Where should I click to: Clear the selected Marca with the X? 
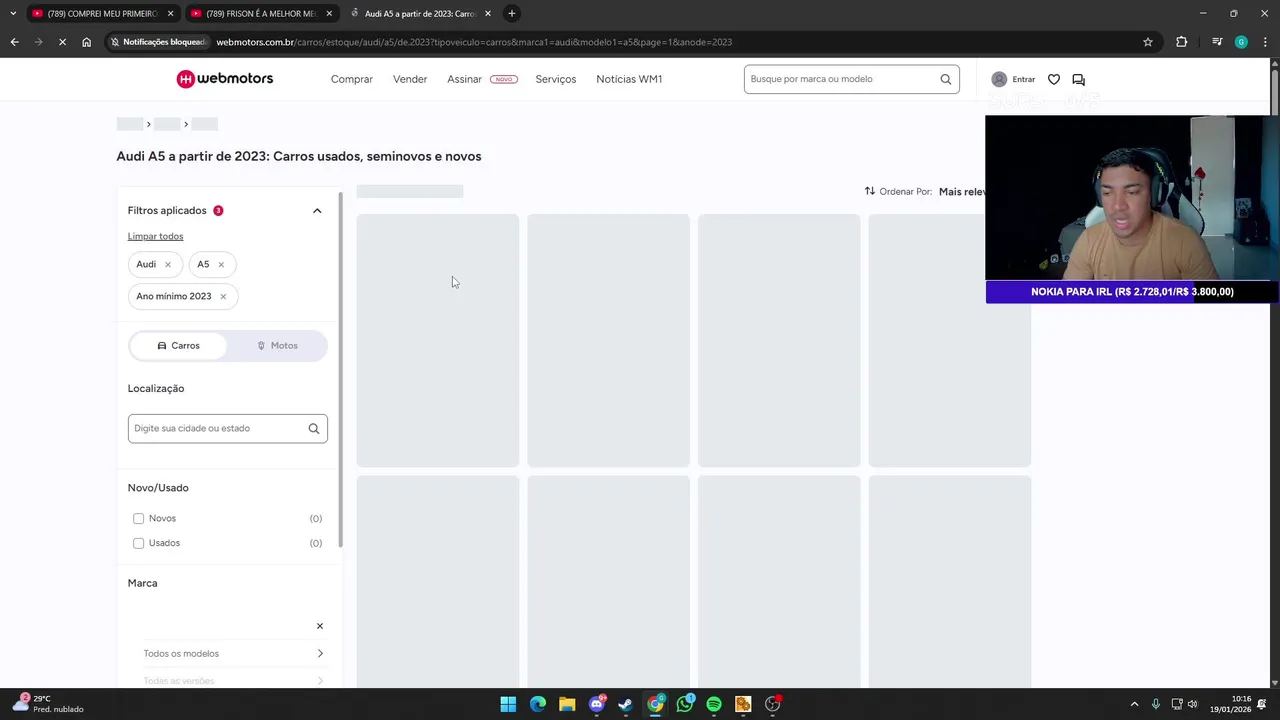(320, 626)
